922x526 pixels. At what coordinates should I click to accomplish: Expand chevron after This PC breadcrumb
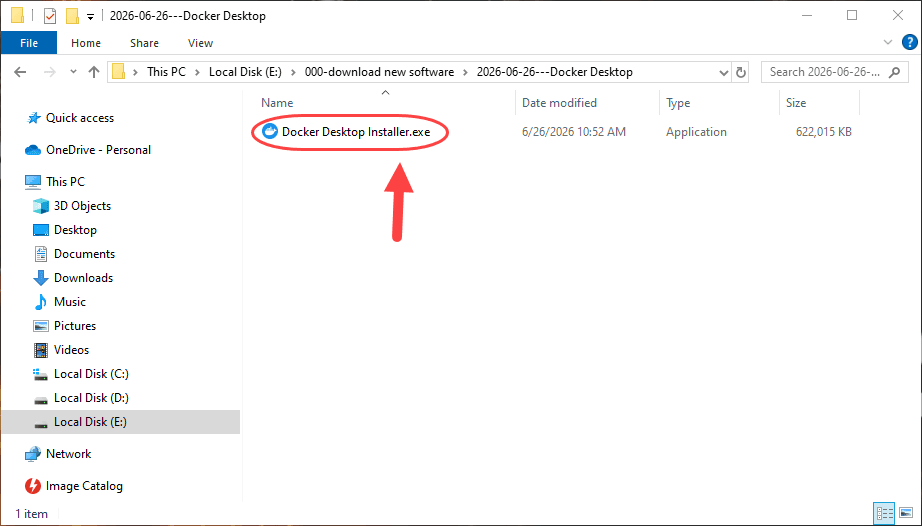197,72
